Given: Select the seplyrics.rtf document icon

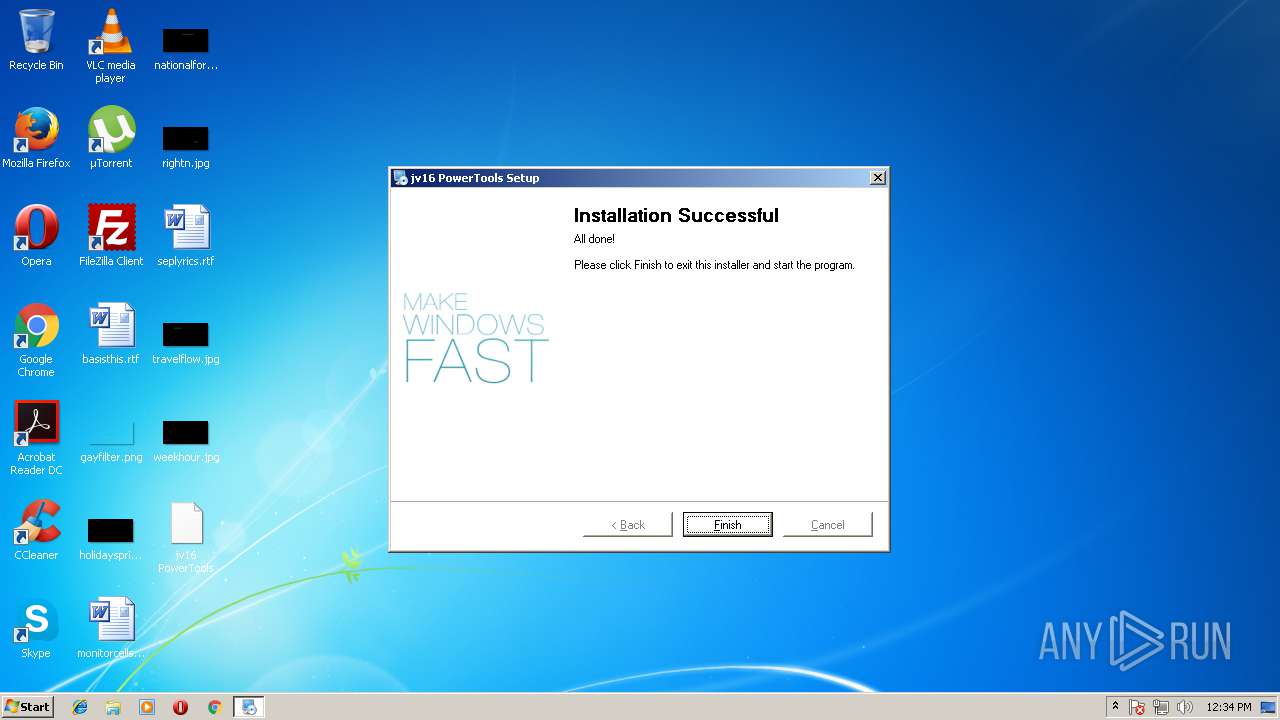Looking at the screenshot, I should 186,237.
